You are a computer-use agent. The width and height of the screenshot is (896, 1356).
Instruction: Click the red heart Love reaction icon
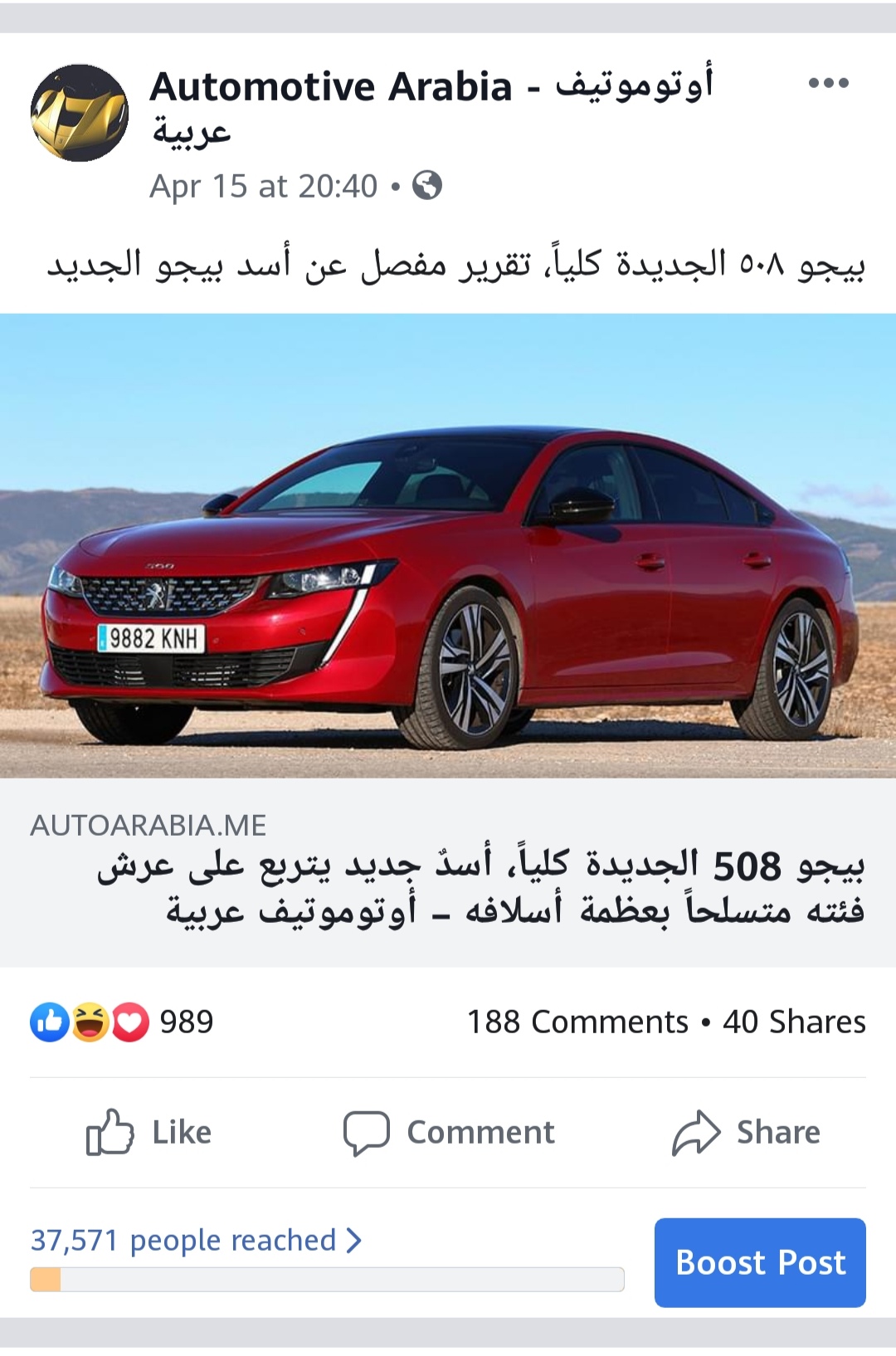tap(129, 1022)
